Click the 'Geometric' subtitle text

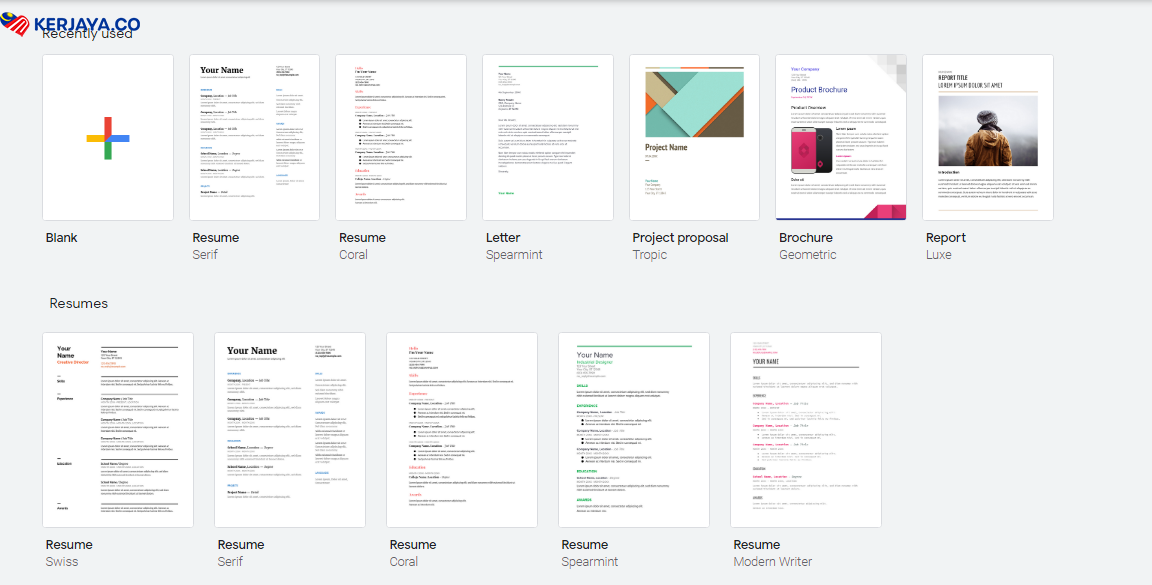click(808, 255)
